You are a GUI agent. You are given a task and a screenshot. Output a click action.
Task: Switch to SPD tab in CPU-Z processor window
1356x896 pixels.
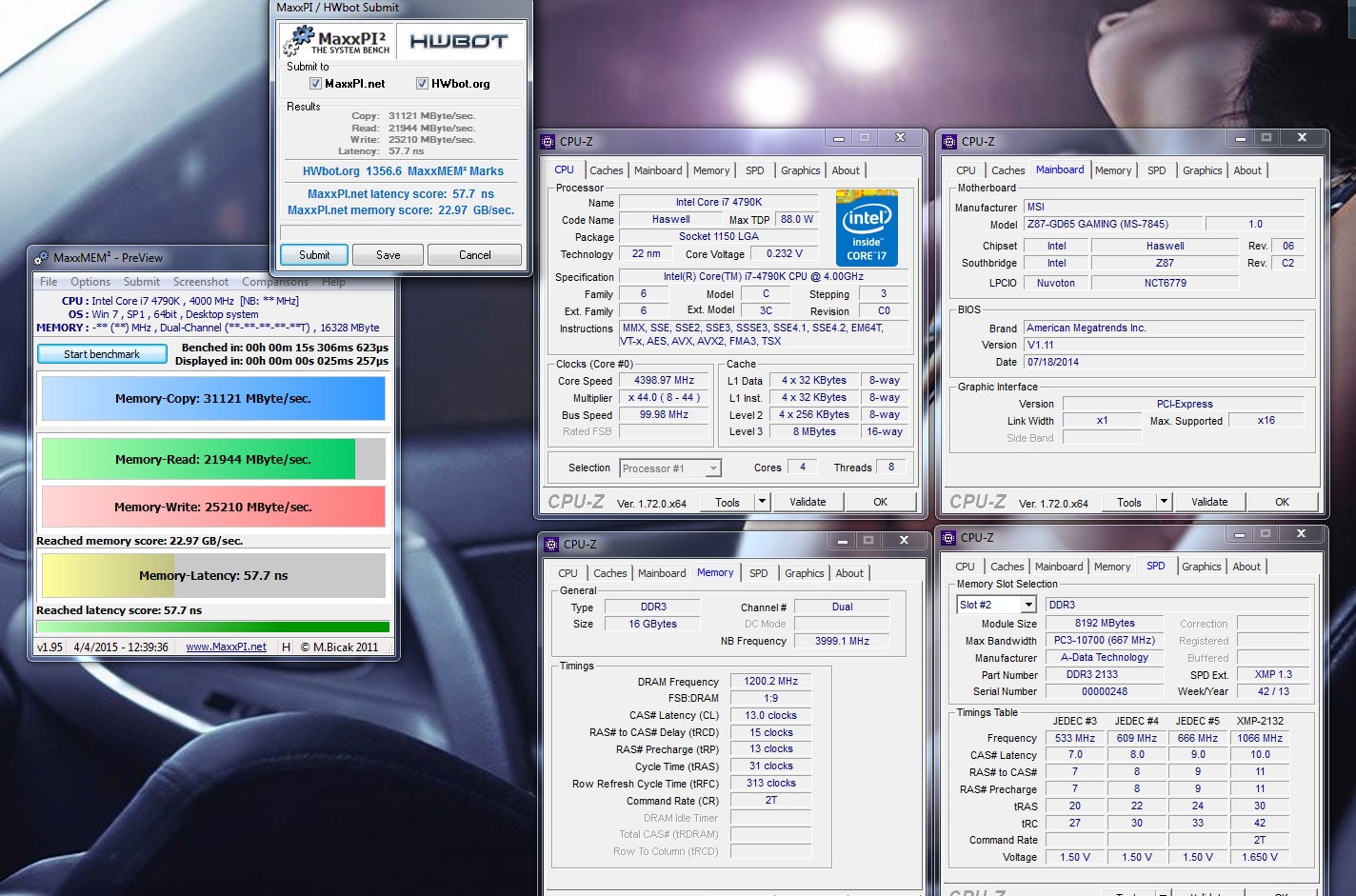coord(755,170)
